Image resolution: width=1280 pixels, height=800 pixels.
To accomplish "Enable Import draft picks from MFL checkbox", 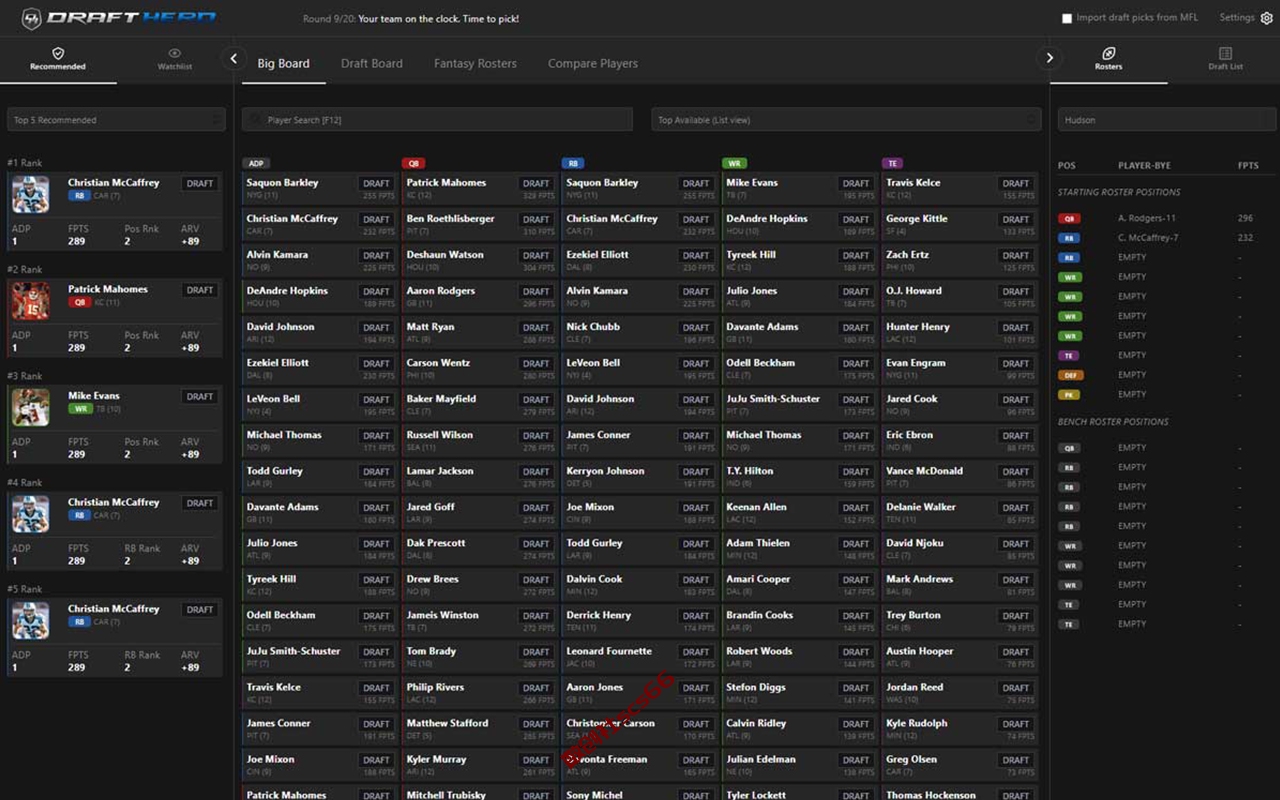I will tap(1067, 18).
